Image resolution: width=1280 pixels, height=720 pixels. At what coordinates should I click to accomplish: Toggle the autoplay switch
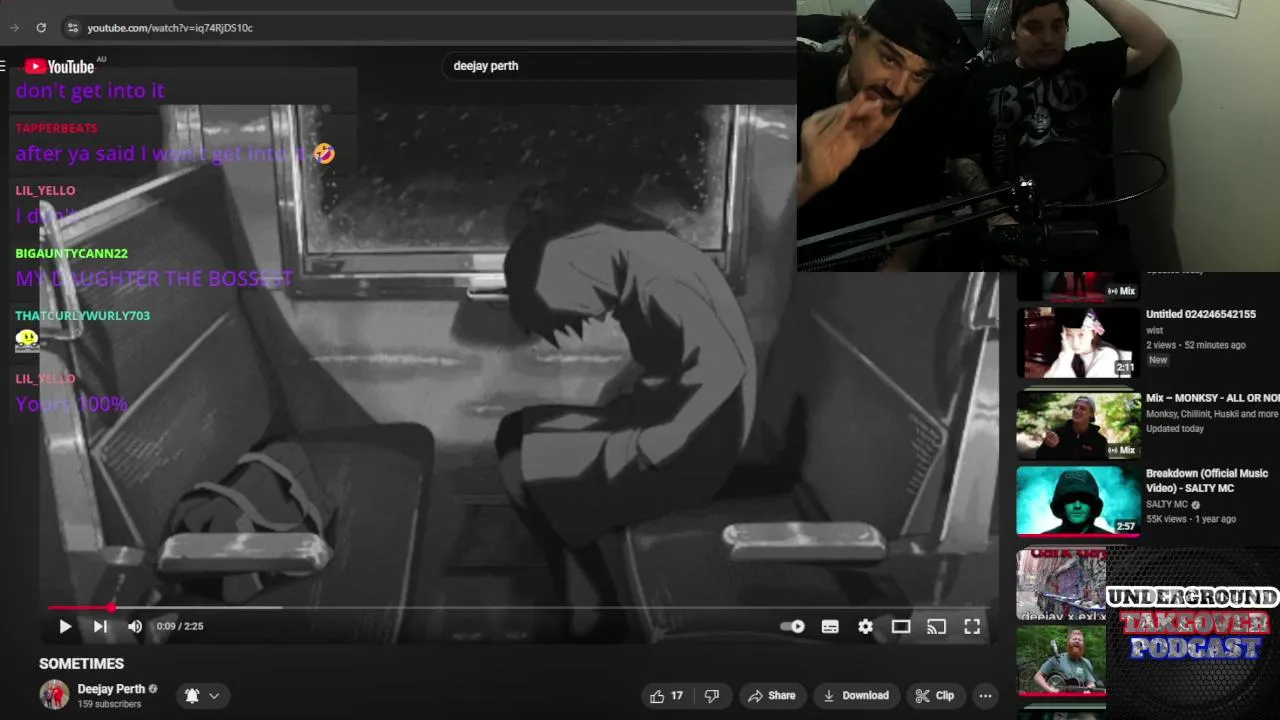[x=793, y=627]
